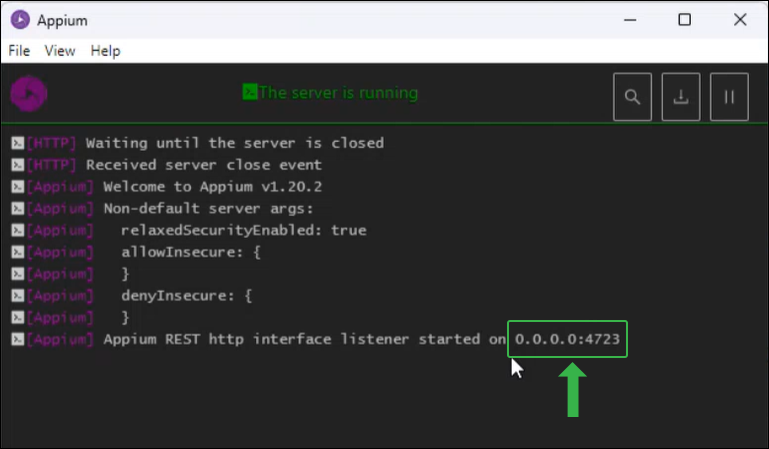Open the log search magnifier button
Viewport: 769px width, 449px height.
[632, 97]
